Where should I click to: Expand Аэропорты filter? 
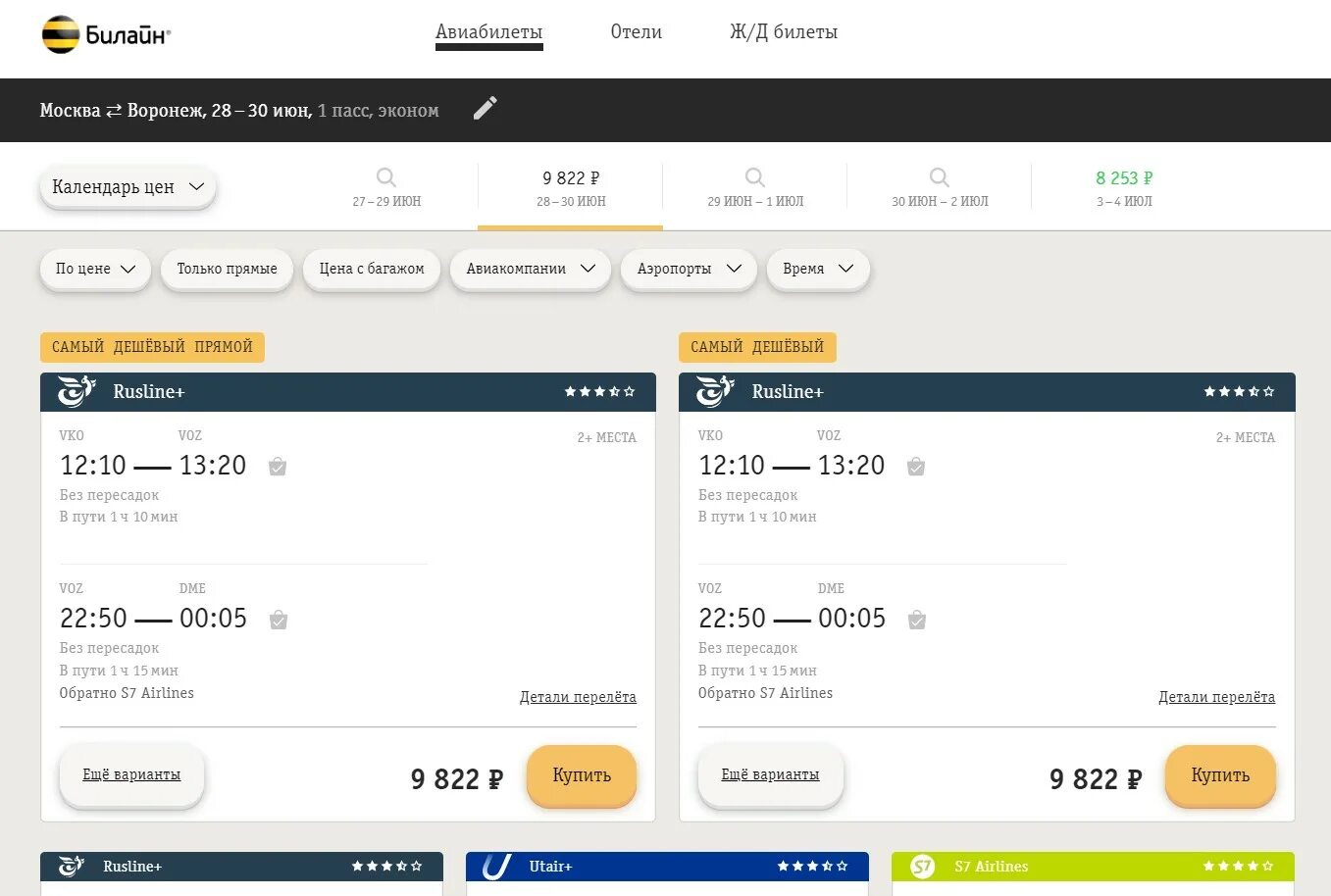(689, 269)
